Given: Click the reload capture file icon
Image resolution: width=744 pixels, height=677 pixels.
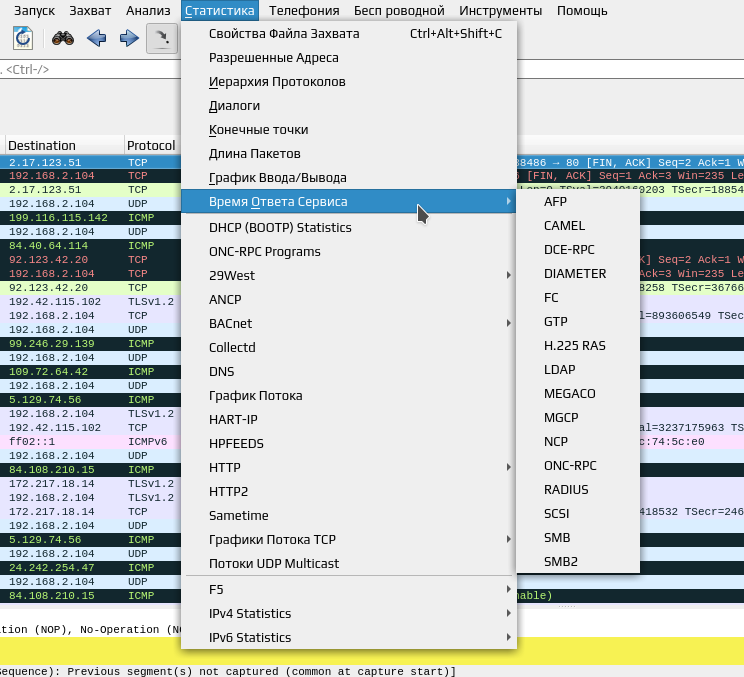Looking at the screenshot, I should (23, 38).
